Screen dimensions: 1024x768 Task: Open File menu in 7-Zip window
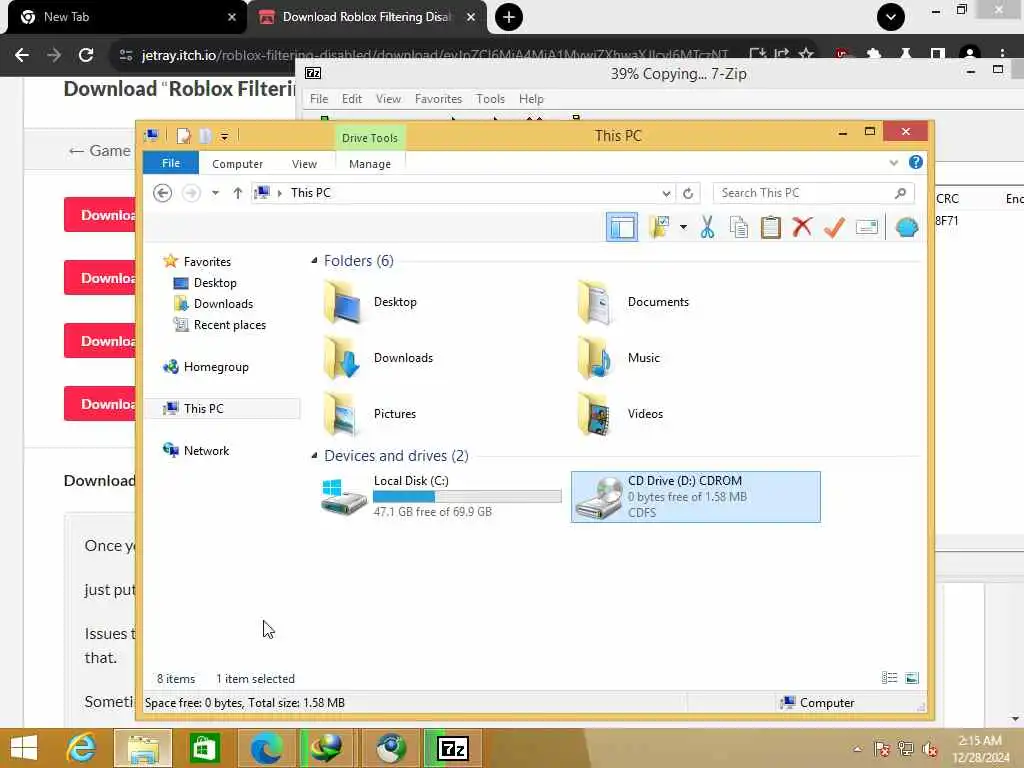click(319, 99)
